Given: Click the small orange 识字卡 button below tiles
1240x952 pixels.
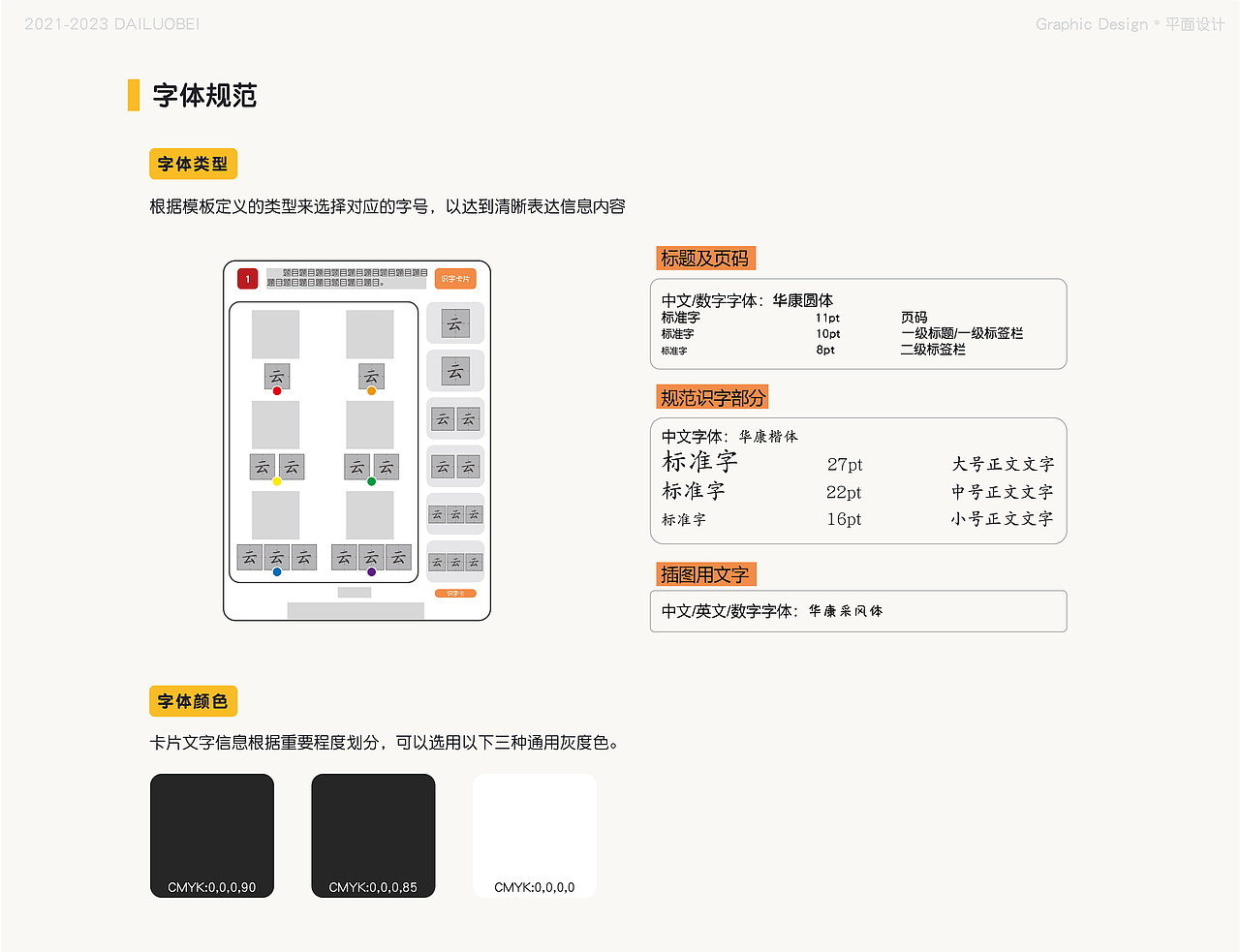Looking at the screenshot, I should click(455, 594).
